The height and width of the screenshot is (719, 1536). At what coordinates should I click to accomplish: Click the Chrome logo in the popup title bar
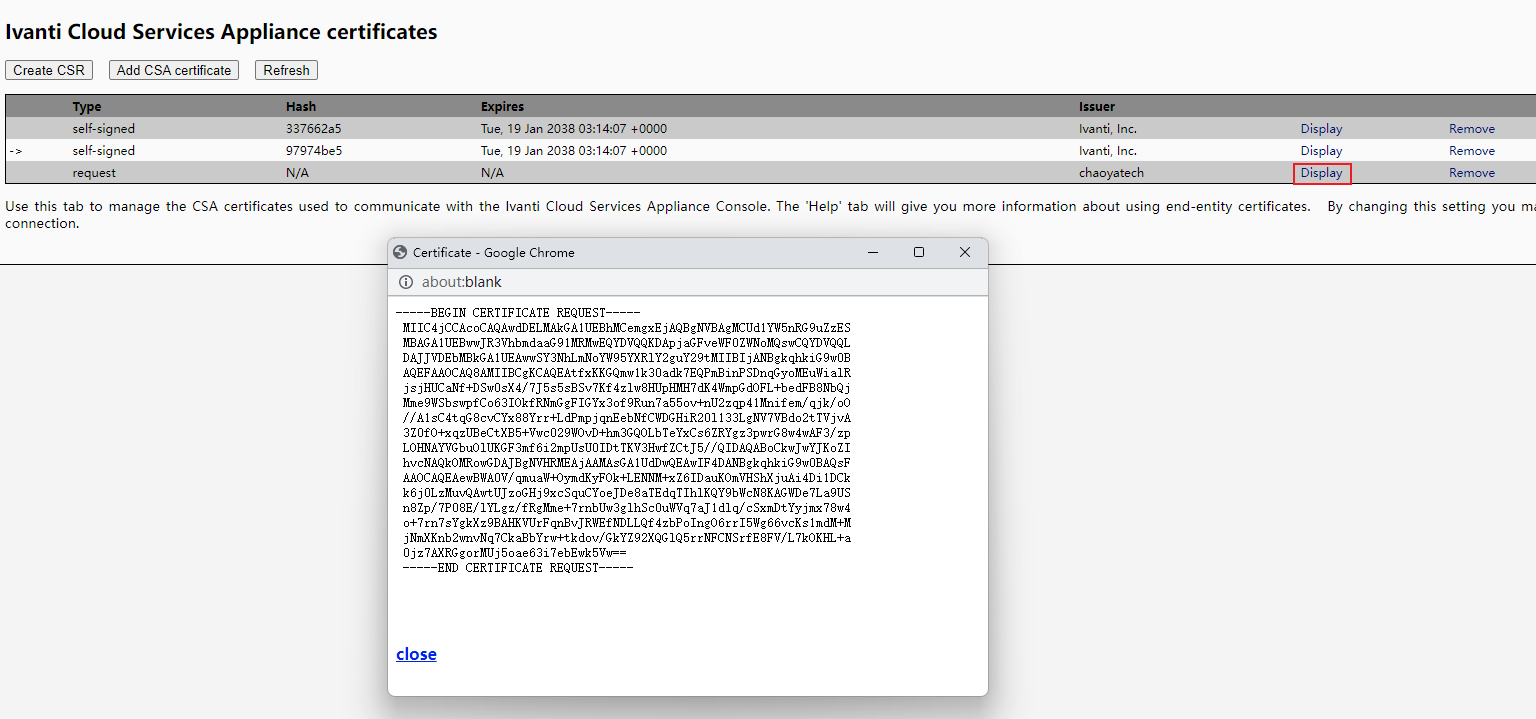point(400,252)
